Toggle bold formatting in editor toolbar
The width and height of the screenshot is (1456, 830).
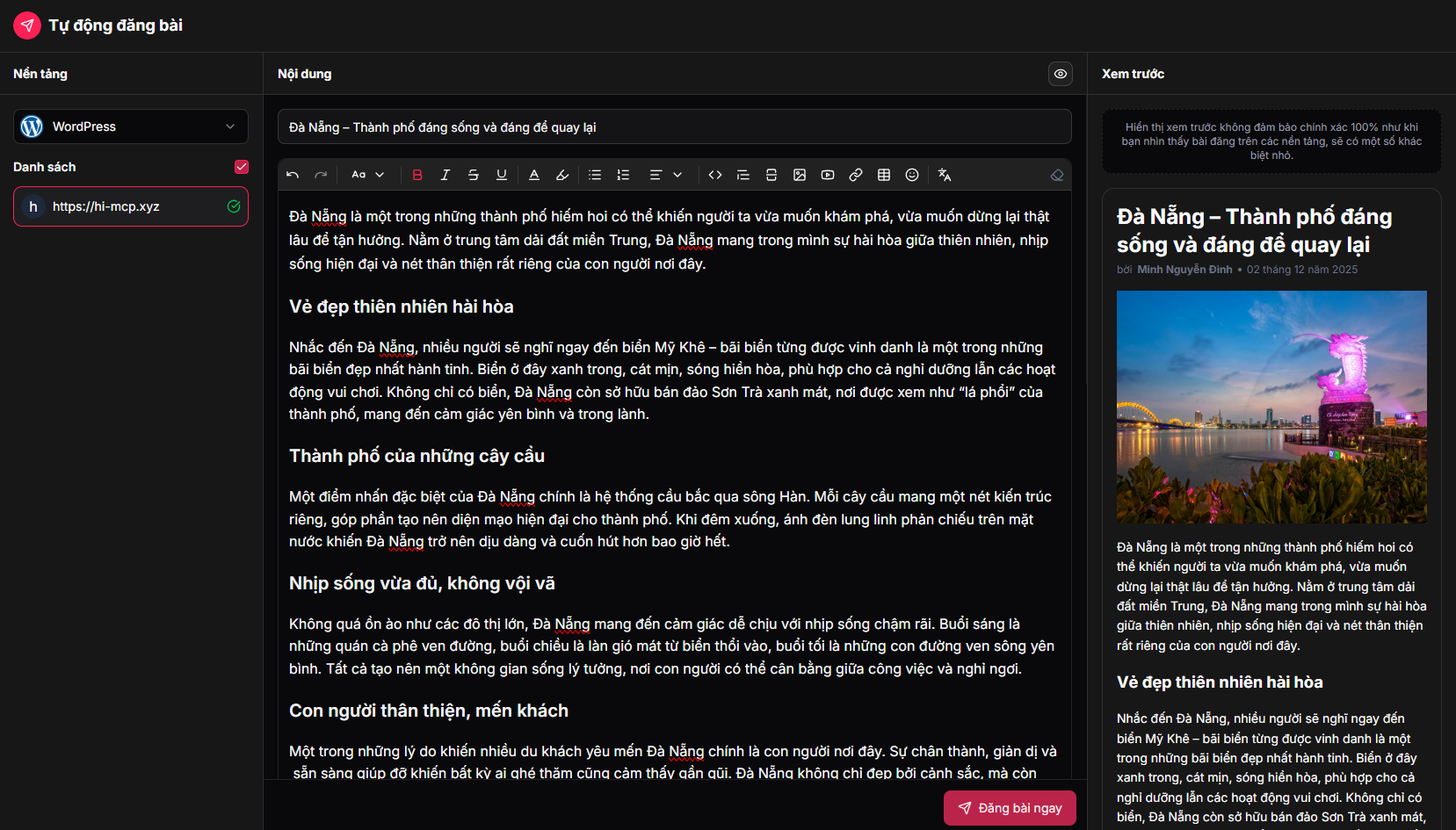tap(417, 175)
